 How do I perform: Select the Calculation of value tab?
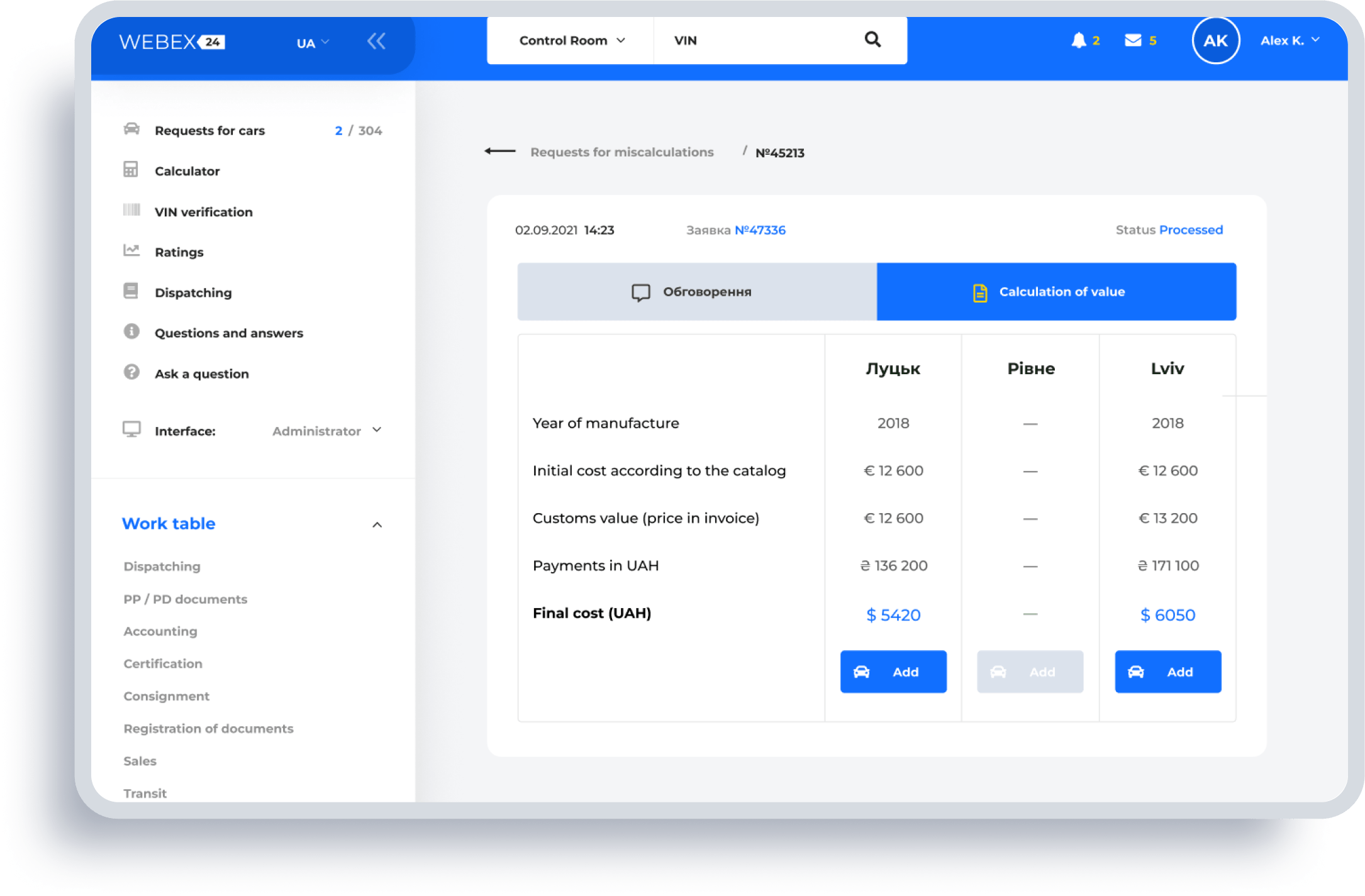1056,292
